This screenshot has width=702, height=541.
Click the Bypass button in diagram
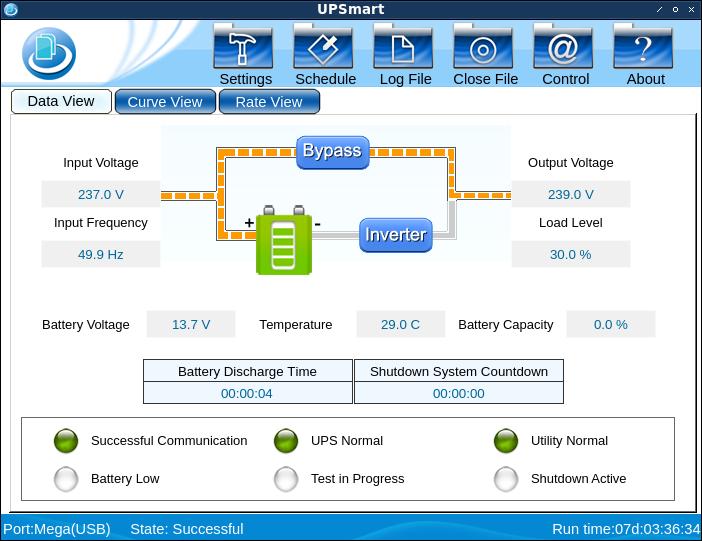(x=332, y=152)
